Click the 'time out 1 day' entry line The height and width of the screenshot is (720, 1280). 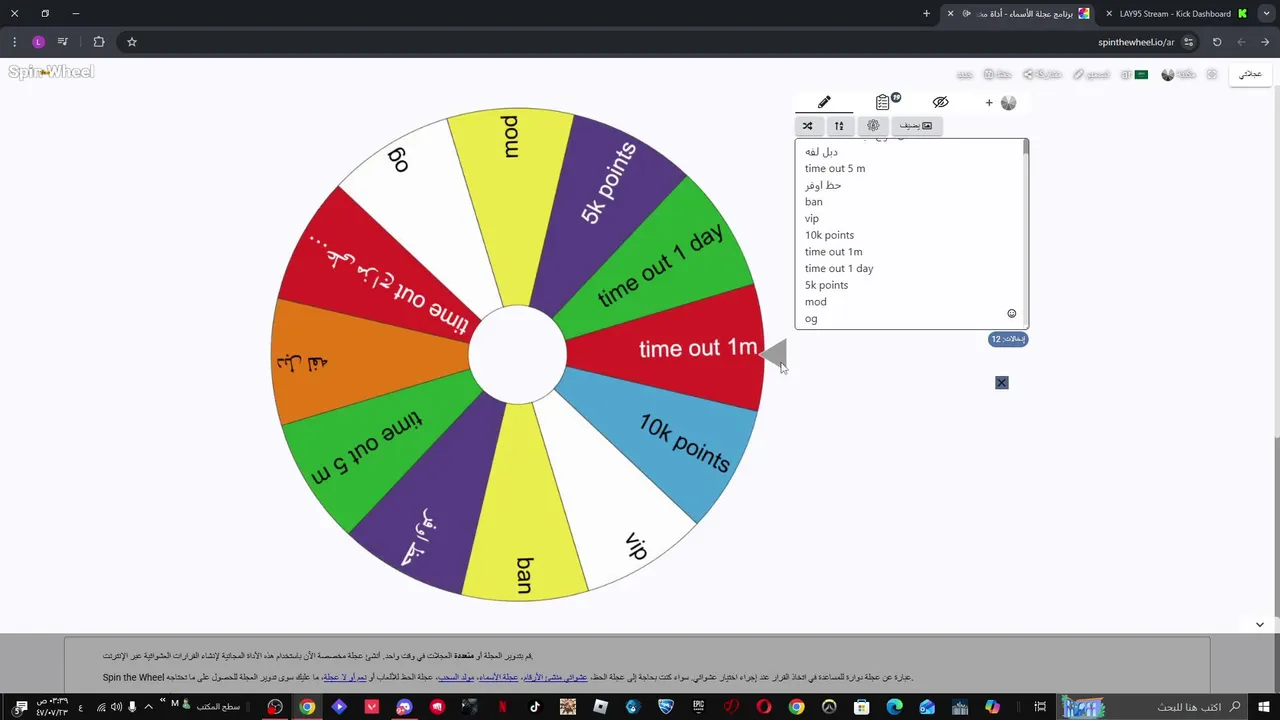tap(839, 268)
